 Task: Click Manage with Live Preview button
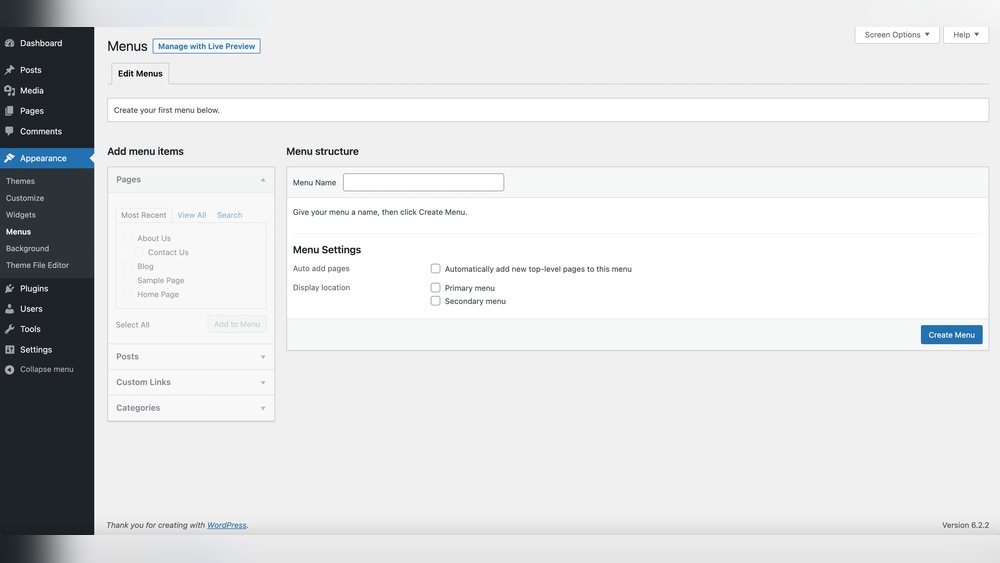207,46
